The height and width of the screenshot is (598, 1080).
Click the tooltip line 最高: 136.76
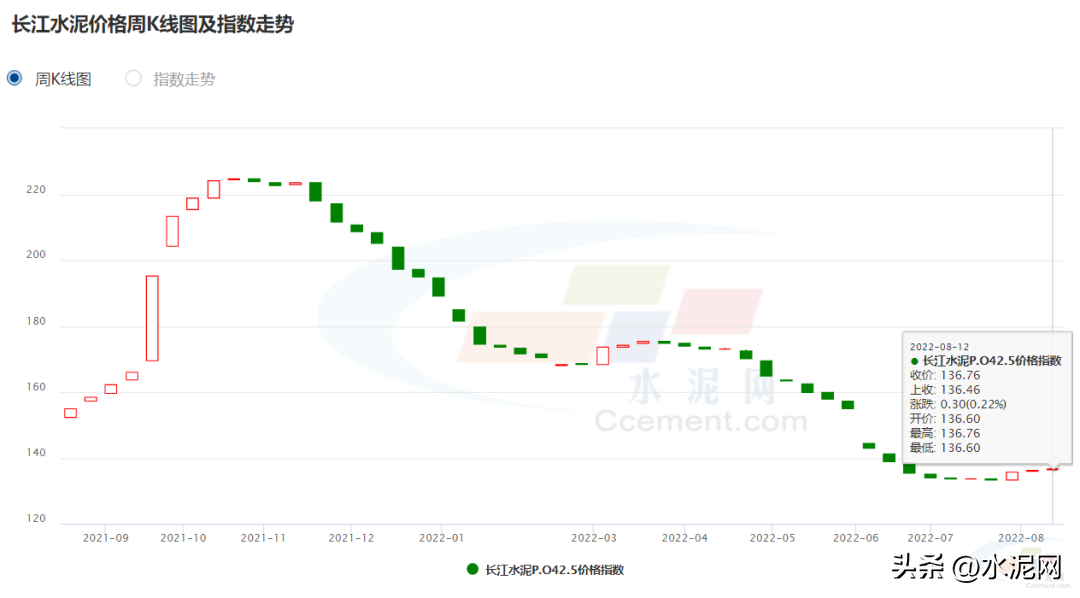click(945, 433)
